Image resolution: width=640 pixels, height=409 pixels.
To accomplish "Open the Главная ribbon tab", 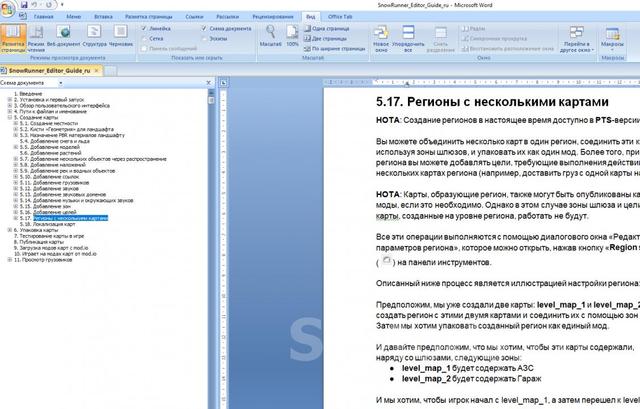I will (x=44, y=17).
